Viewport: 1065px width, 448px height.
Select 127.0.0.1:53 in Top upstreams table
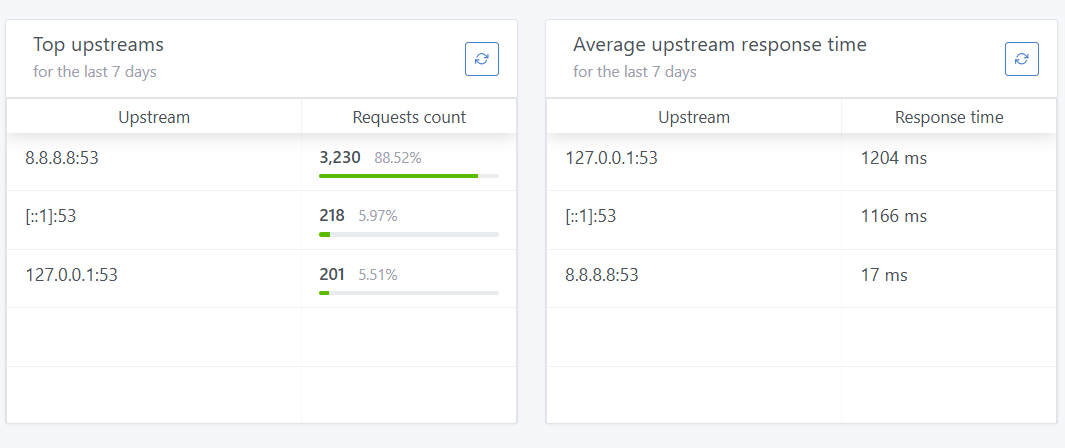pyautogui.click(x=72, y=274)
